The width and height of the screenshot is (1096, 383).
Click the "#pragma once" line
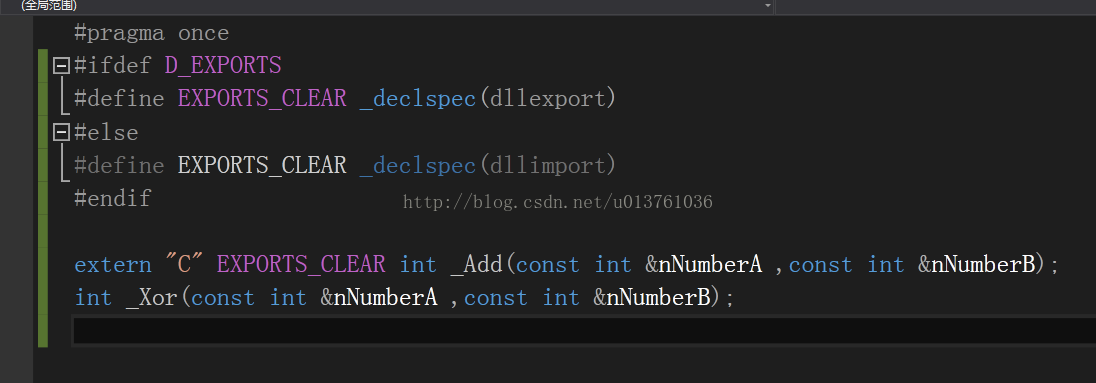coord(152,34)
